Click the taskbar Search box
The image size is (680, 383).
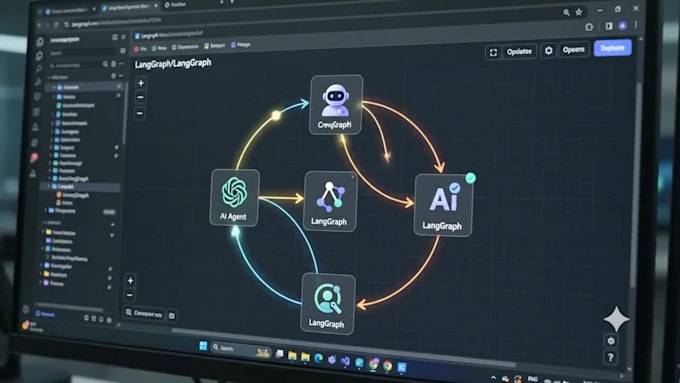pyautogui.click(x=241, y=349)
